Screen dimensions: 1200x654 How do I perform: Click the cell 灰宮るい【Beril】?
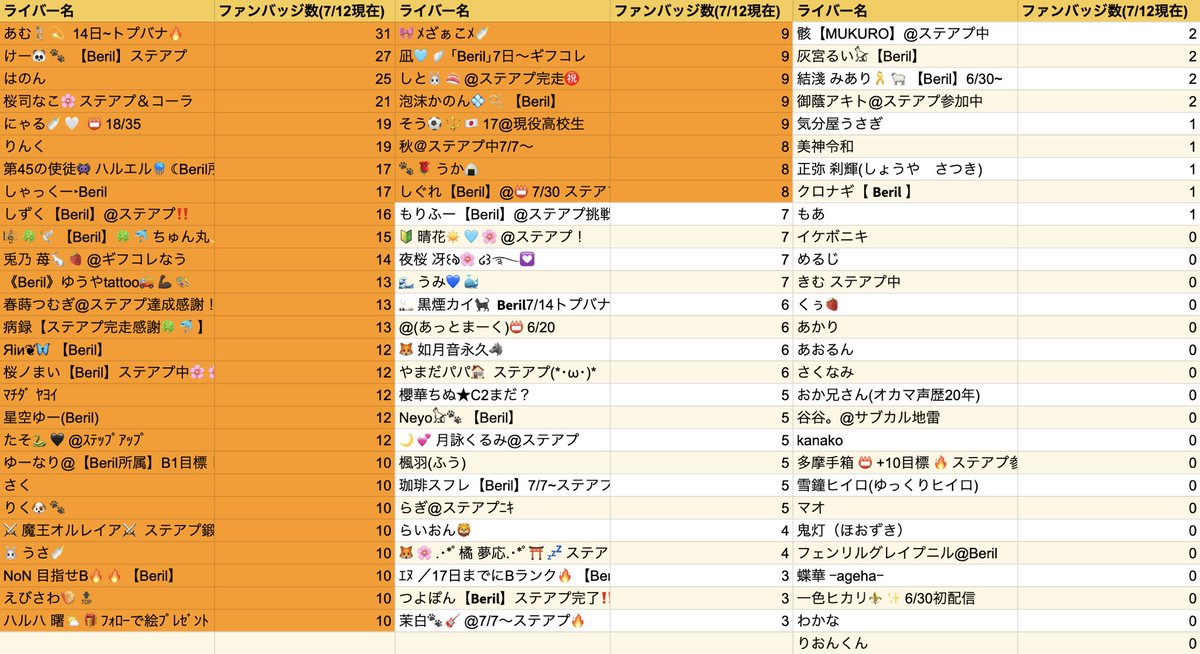point(905,56)
